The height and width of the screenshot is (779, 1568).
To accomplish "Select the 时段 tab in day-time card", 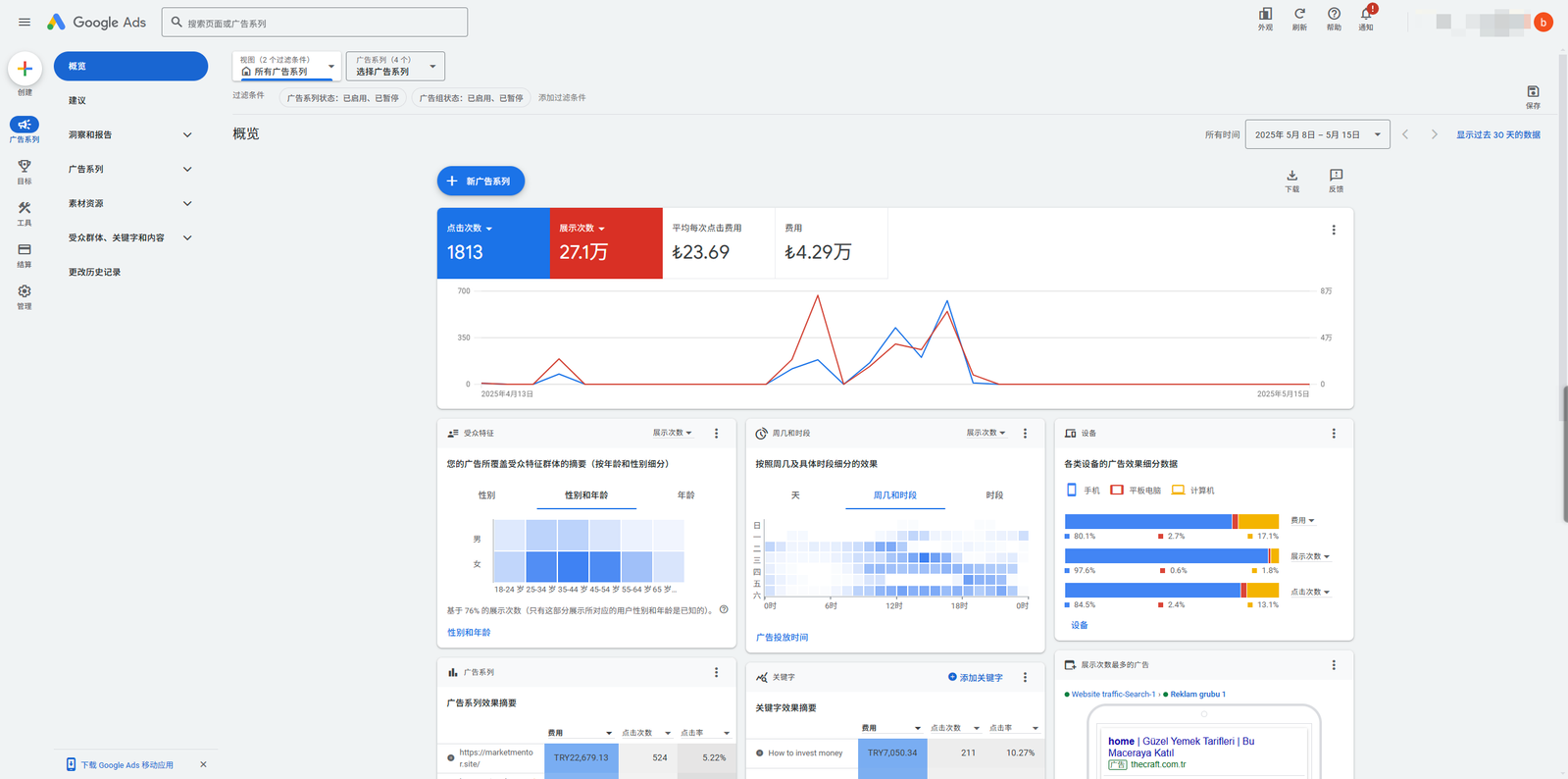I will click(x=994, y=495).
